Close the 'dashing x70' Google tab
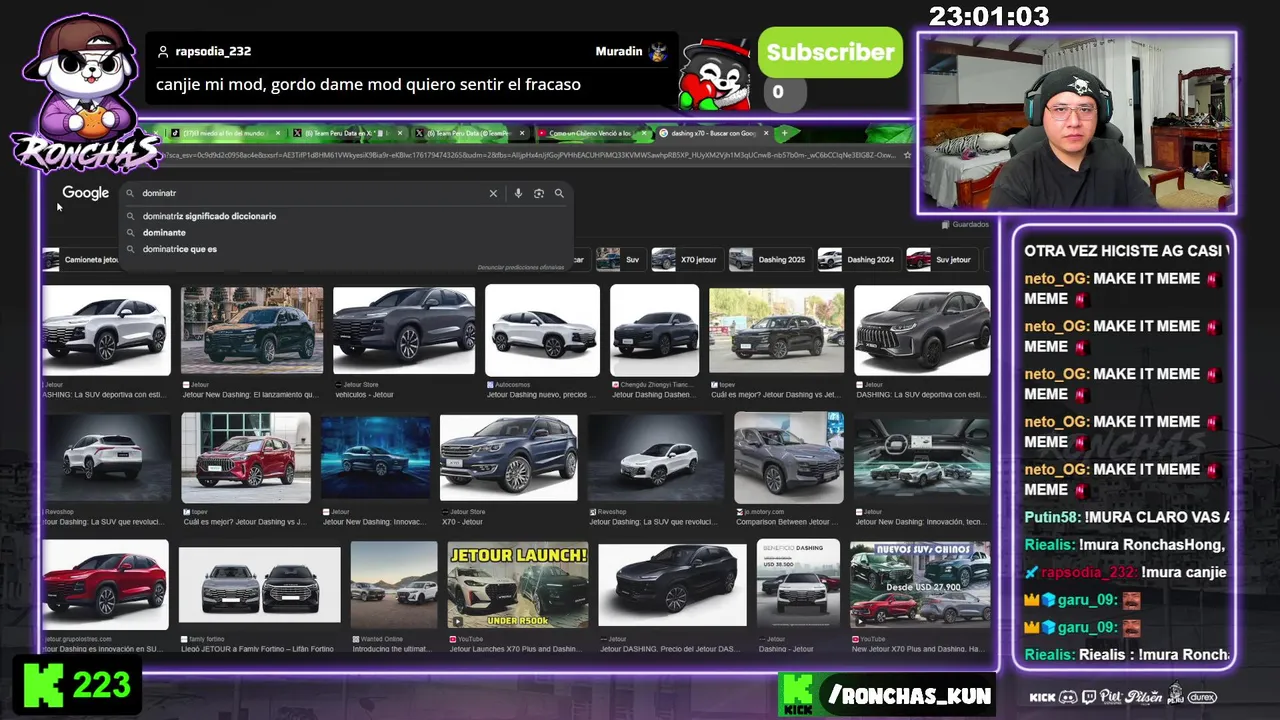 [x=767, y=133]
